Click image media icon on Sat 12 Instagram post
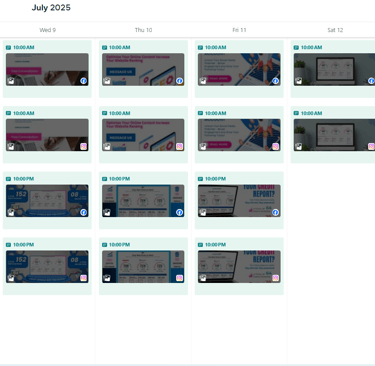The width and height of the screenshot is (375, 366). (x=299, y=146)
